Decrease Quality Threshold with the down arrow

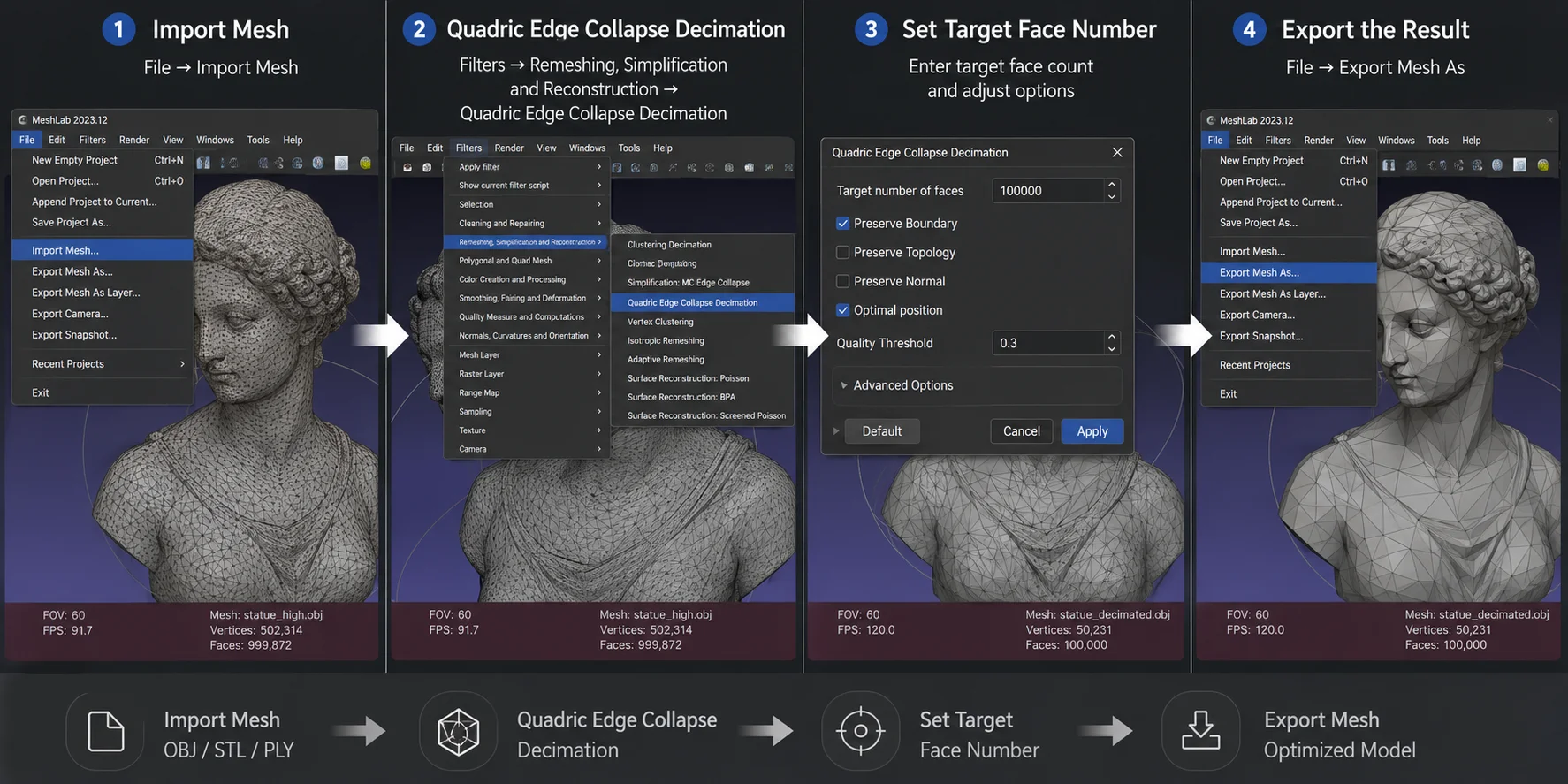point(1112,348)
